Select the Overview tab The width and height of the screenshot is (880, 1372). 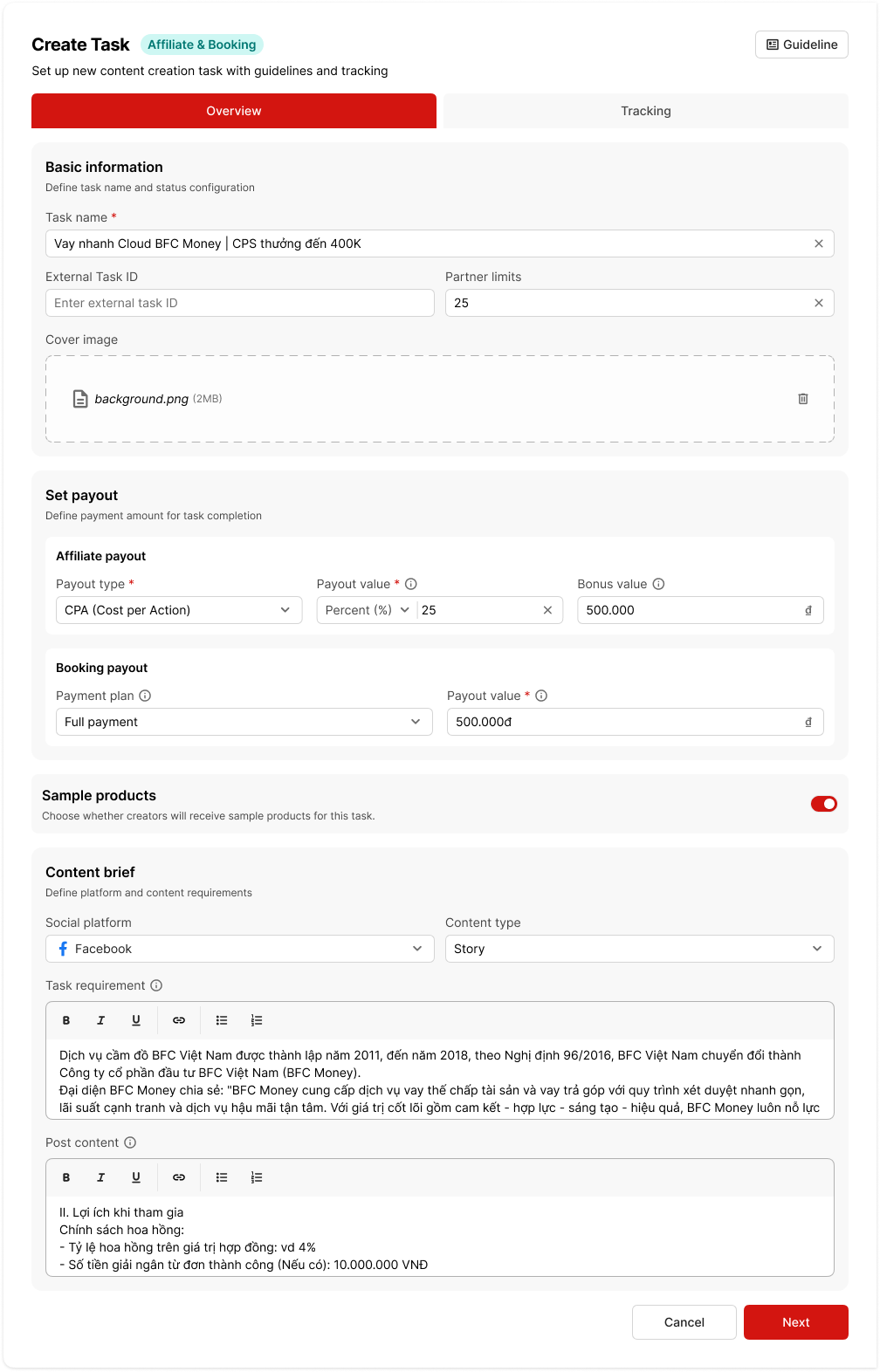pyautogui.click(x=234, y=111)
